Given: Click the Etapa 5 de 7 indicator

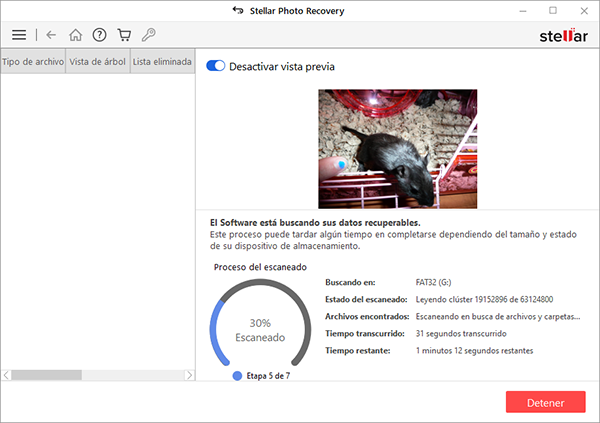Looking at the screenshot, I should [261, 376].
